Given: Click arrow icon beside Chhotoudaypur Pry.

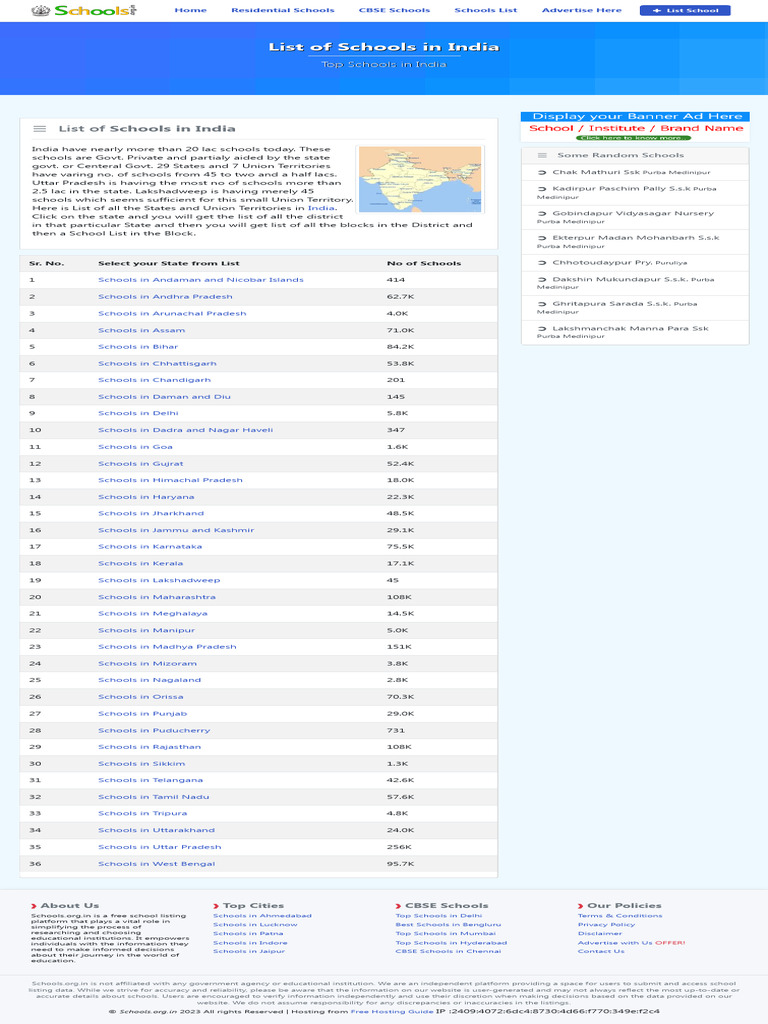Looking at the screenshot, I should pyautogui.click(x=542, y=263).
